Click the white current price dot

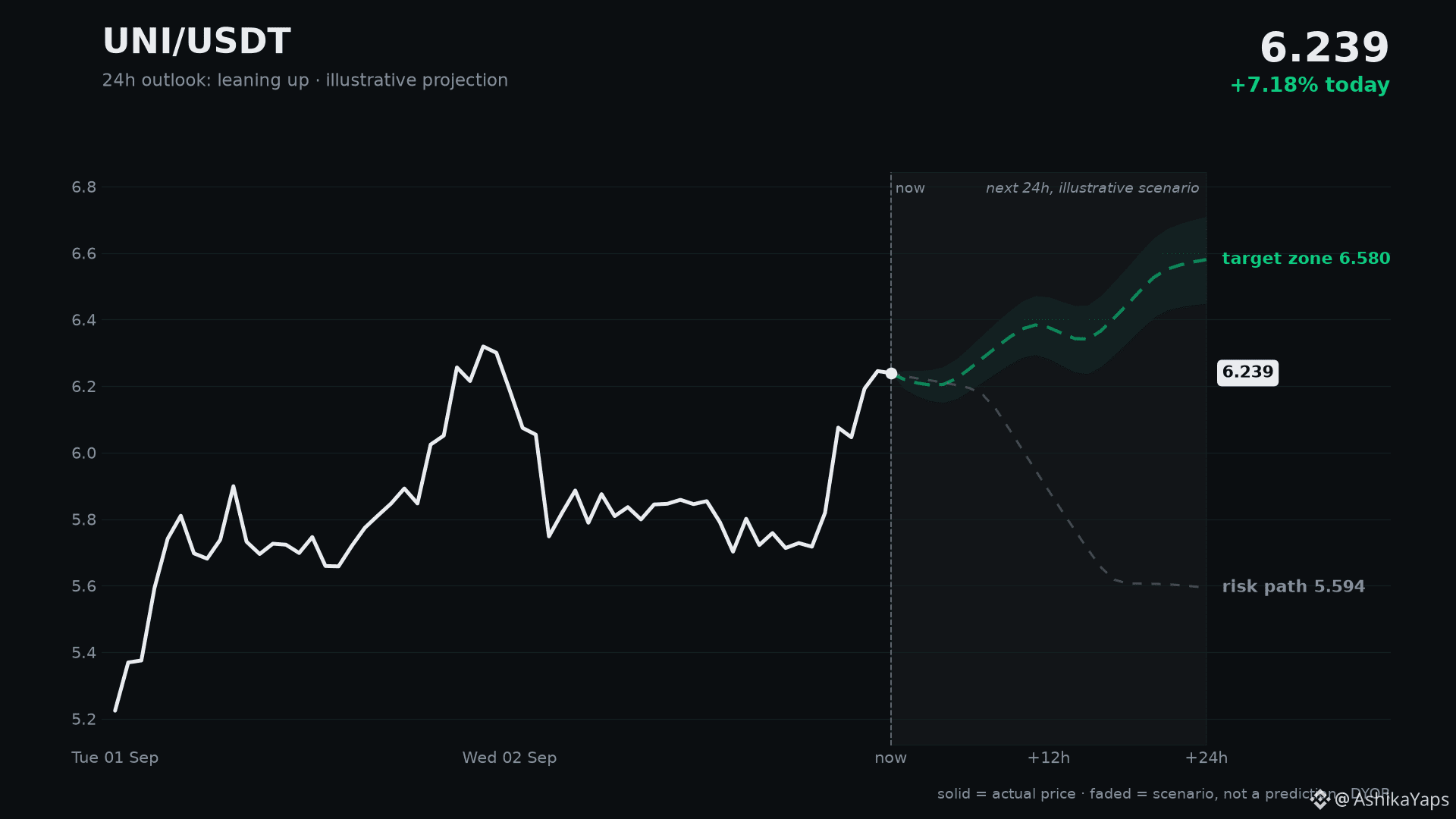click(x=891, y=373)
